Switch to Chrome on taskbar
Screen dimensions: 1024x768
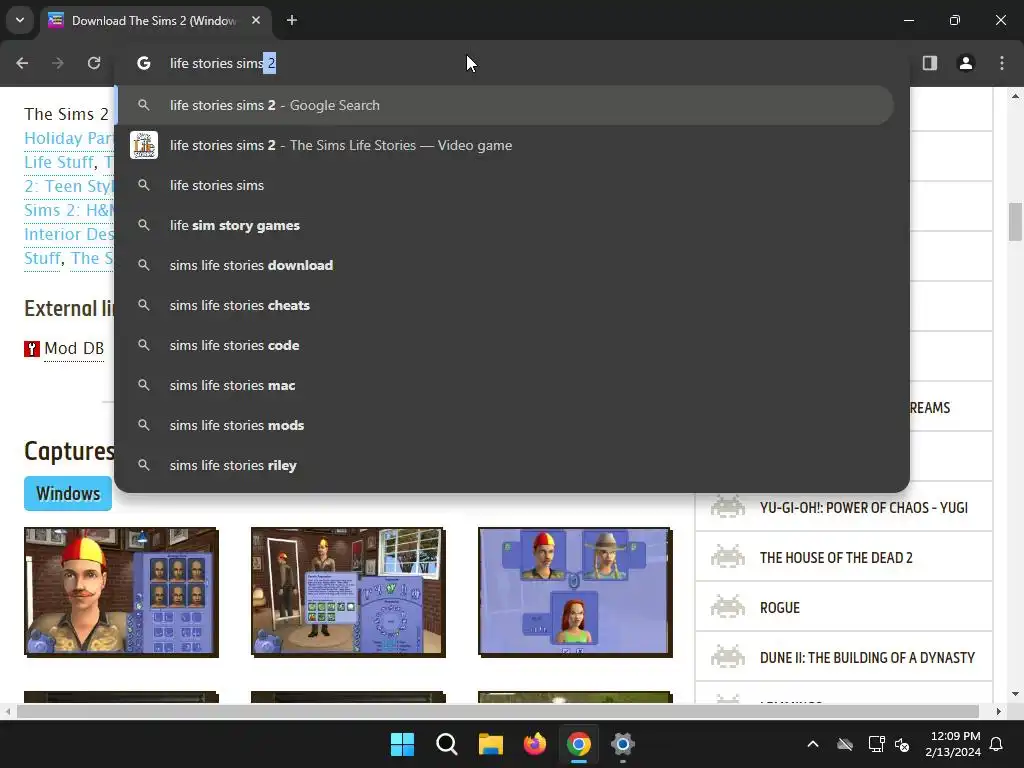[x=579, y=744]
